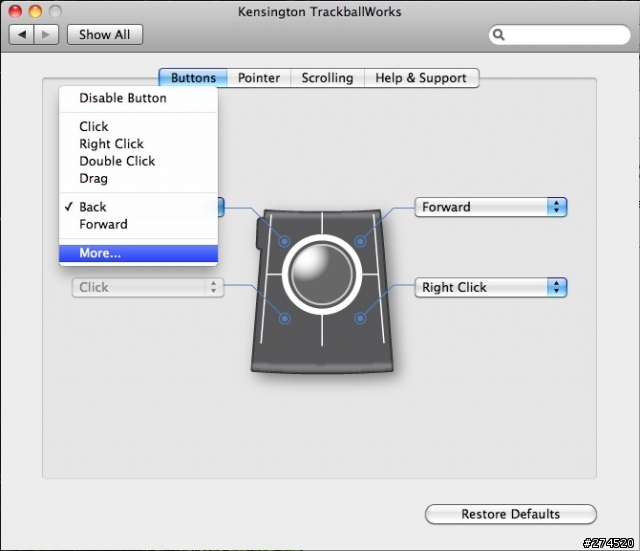Image resolution: width=640 pixels, height=551 pixels.
Task: Open the Scrolling tab
Action: point(327,78)
